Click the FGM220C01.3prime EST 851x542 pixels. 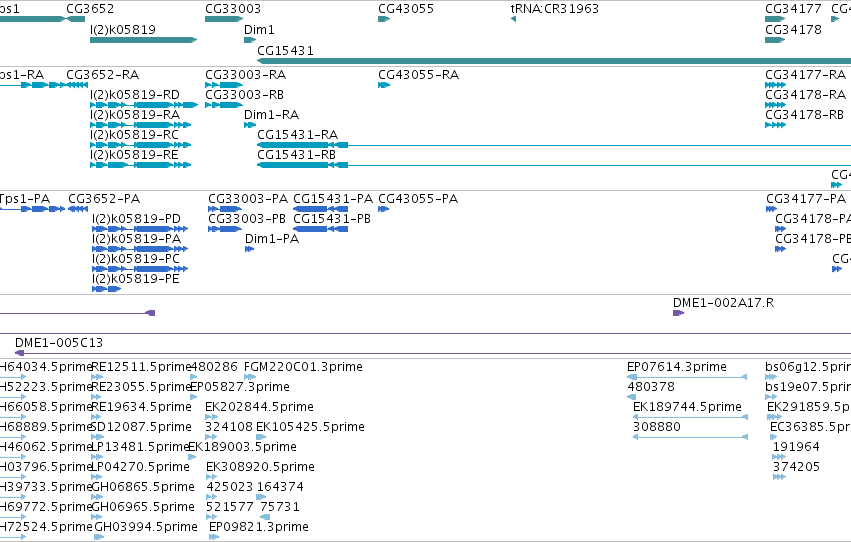click(x=303, y=367)
